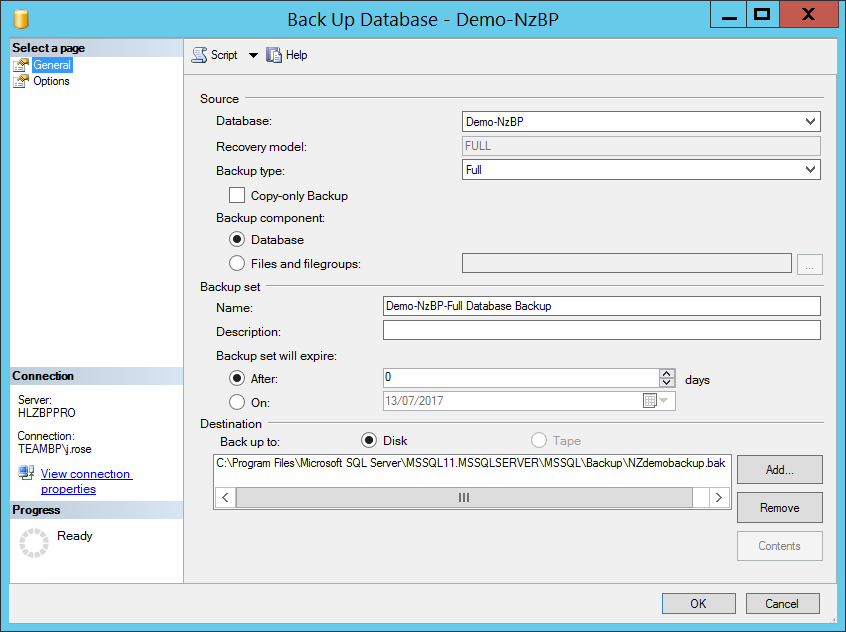This screenshot has width=846, height=632.
Task: Select the On expiry date radio
Action: point(237,402)
